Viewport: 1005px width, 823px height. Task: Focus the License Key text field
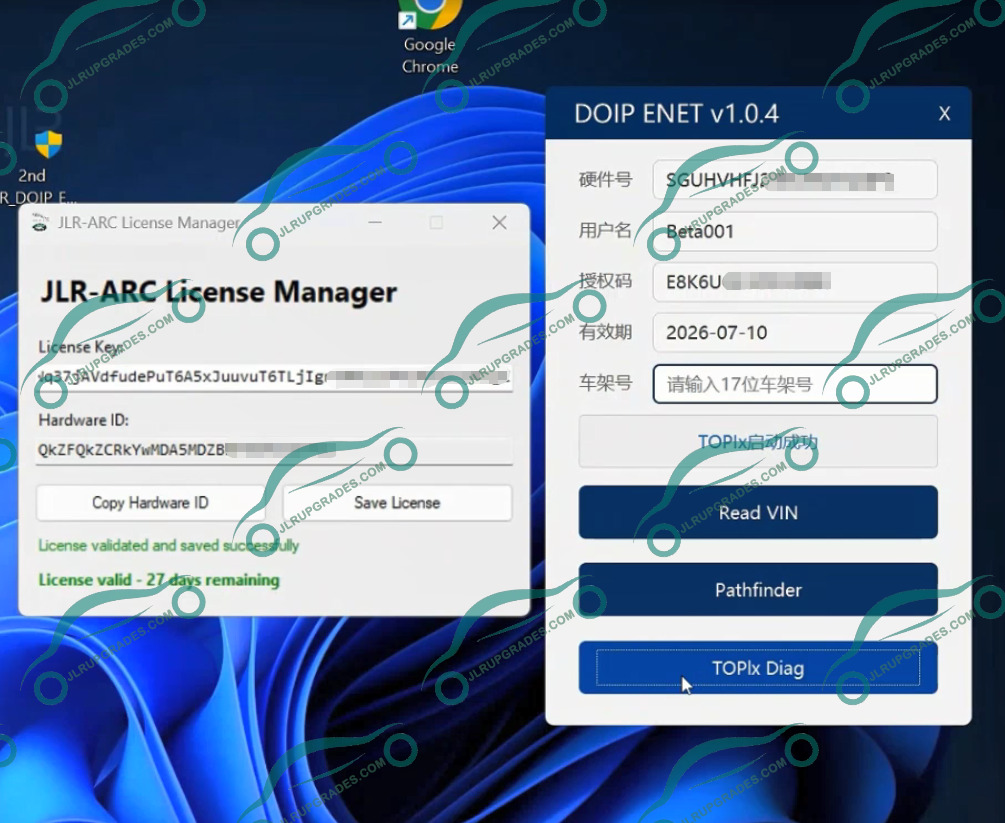(x=274, y=377)
